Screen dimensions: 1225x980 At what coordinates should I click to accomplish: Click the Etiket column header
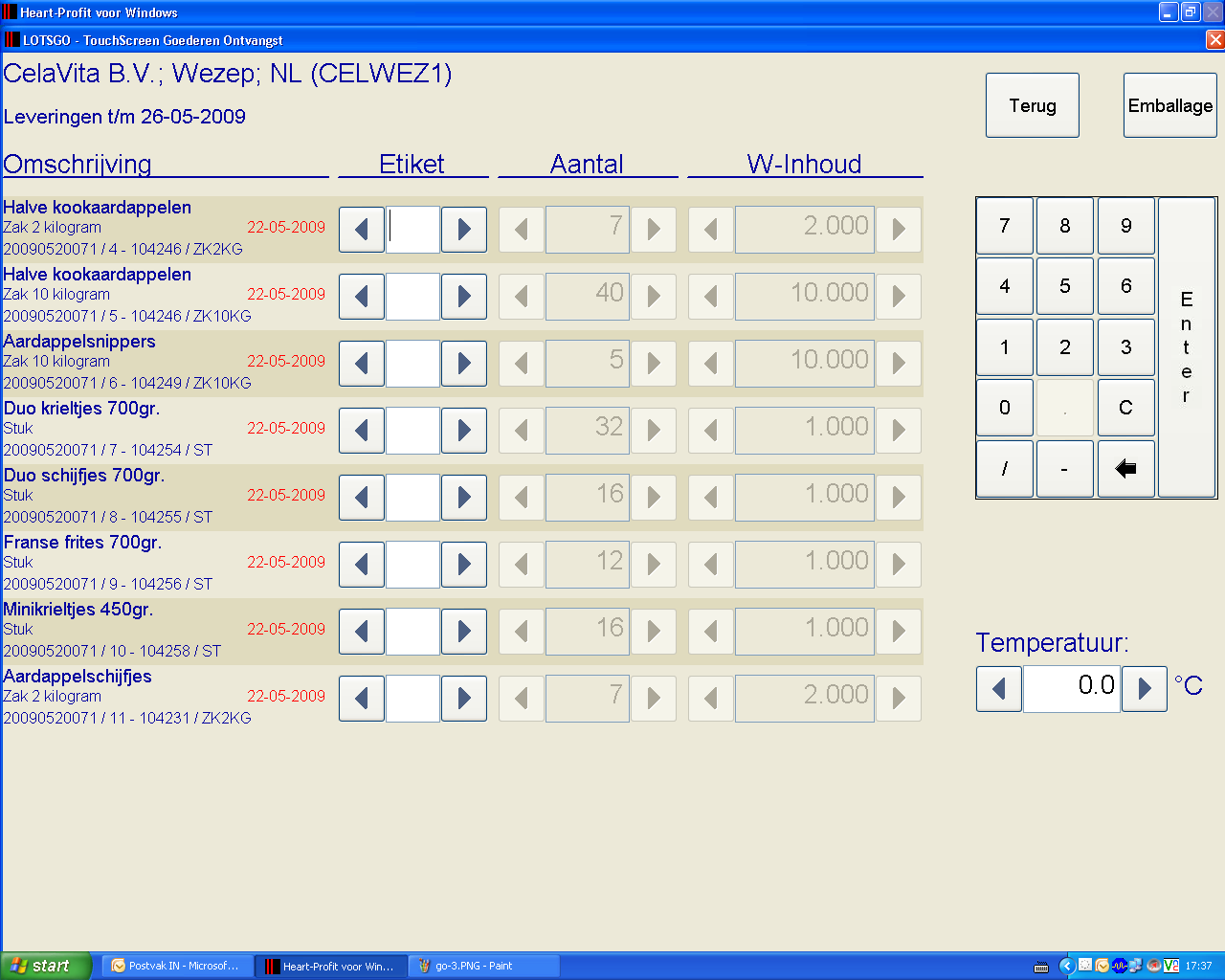click(x=412, y=165)
